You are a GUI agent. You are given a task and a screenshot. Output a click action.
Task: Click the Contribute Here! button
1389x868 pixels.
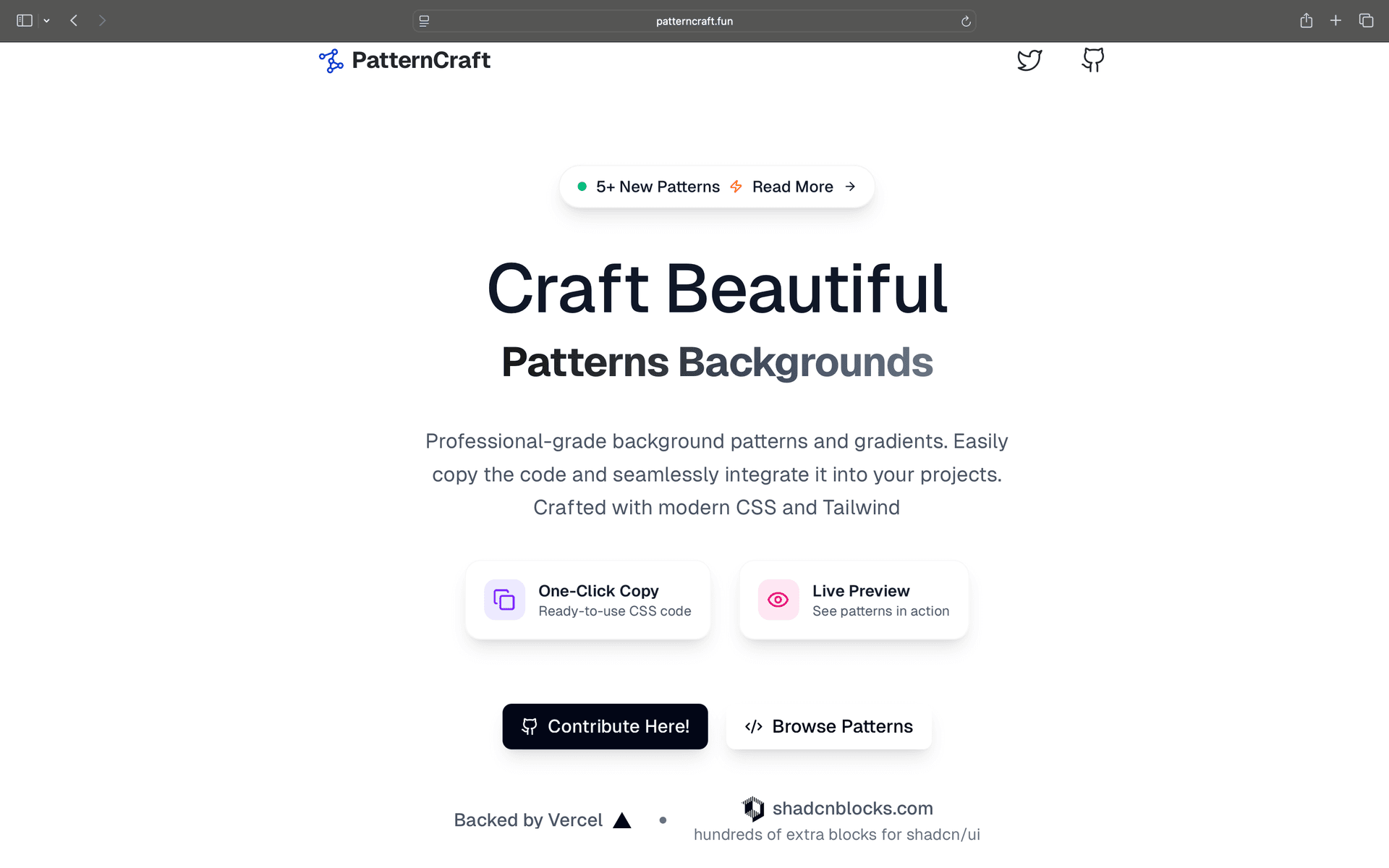click(x=605, y=726)
